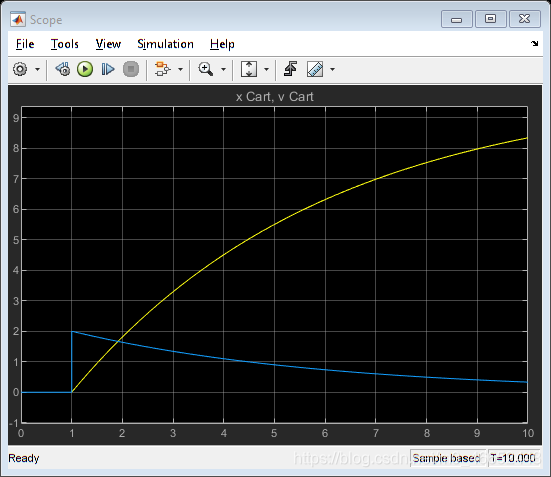Viewport: 551px width, 477px height.
Task: Open the Simulation menu
Action: (165, 44)
